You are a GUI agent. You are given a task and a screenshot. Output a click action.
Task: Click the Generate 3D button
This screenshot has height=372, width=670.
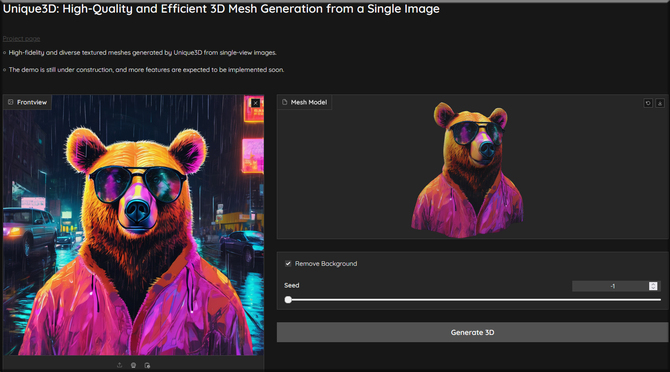(472, 332)
